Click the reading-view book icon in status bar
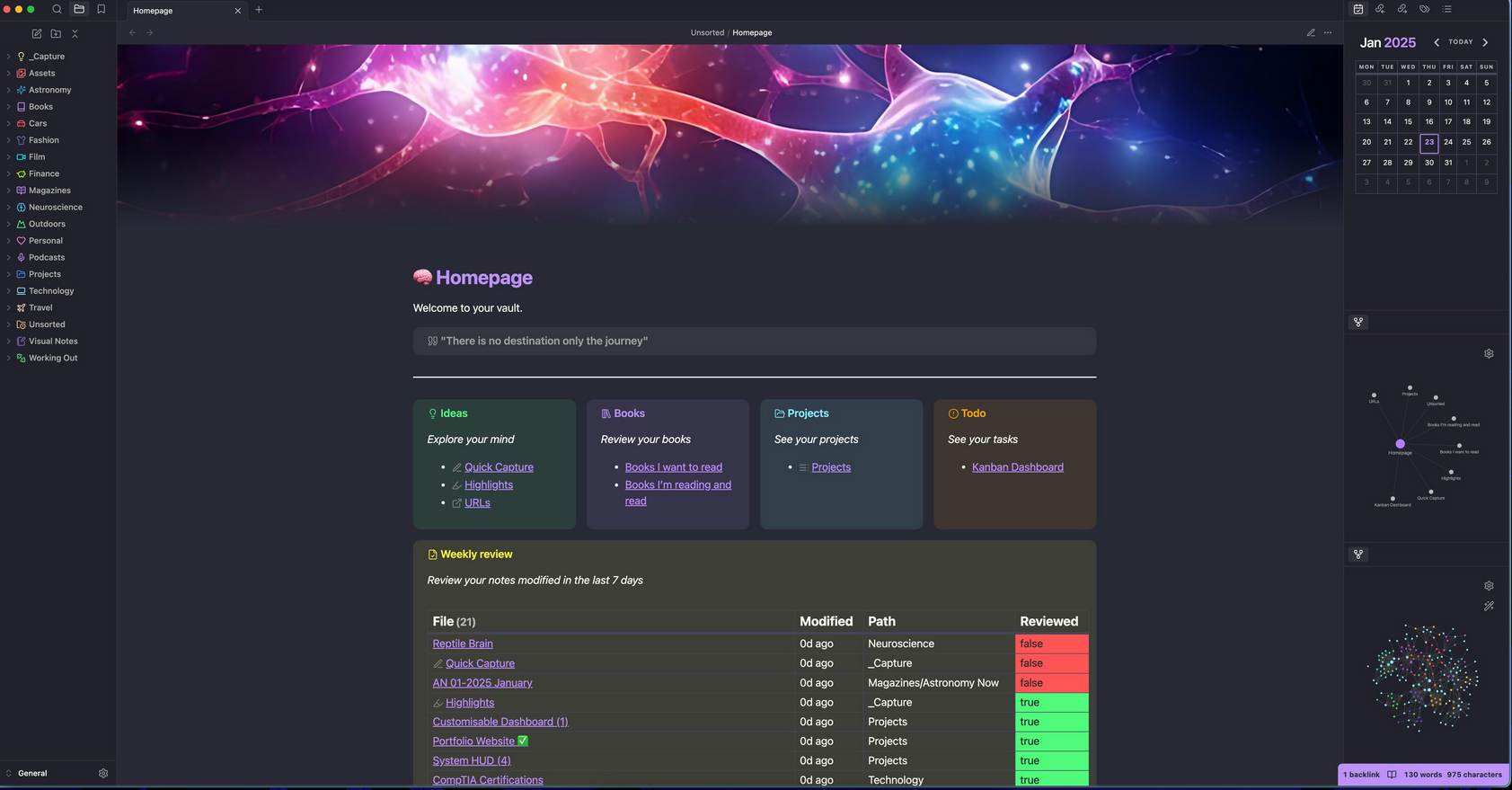 1392,775
